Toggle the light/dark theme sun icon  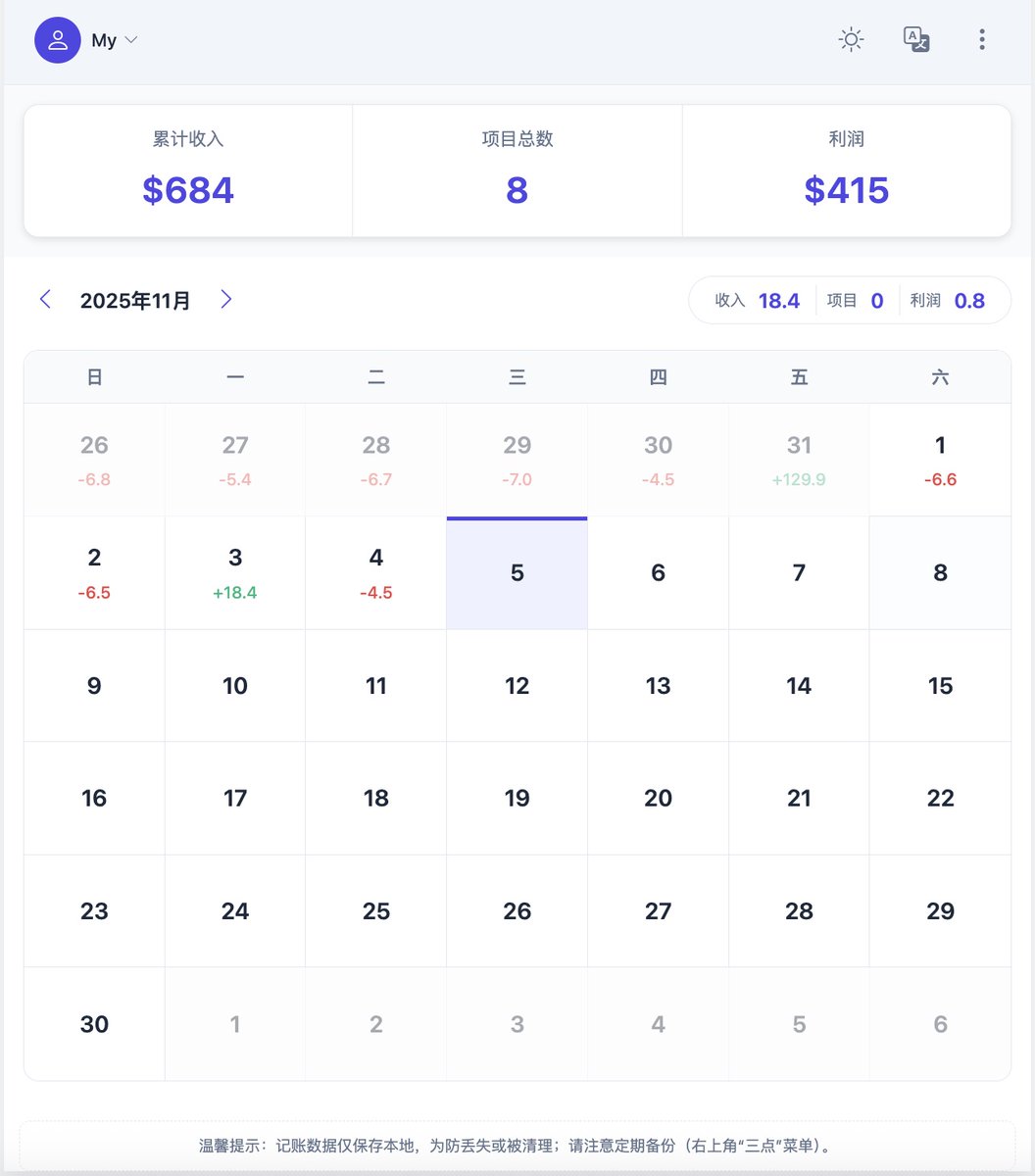click(851, 40)
